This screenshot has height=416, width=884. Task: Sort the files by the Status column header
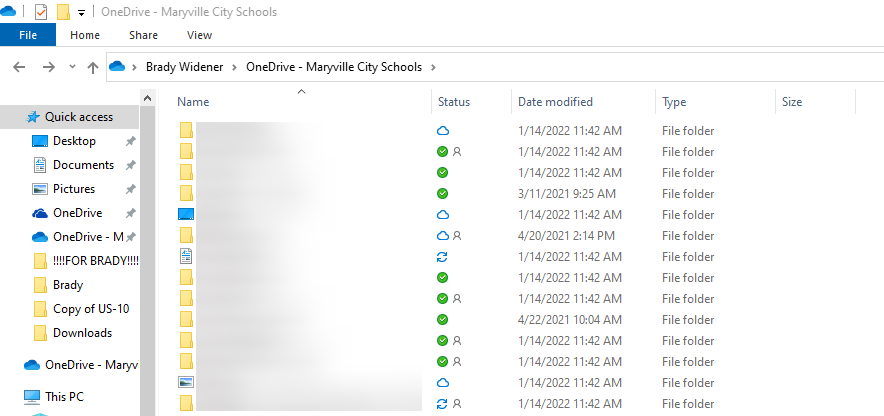coord(454,102)
